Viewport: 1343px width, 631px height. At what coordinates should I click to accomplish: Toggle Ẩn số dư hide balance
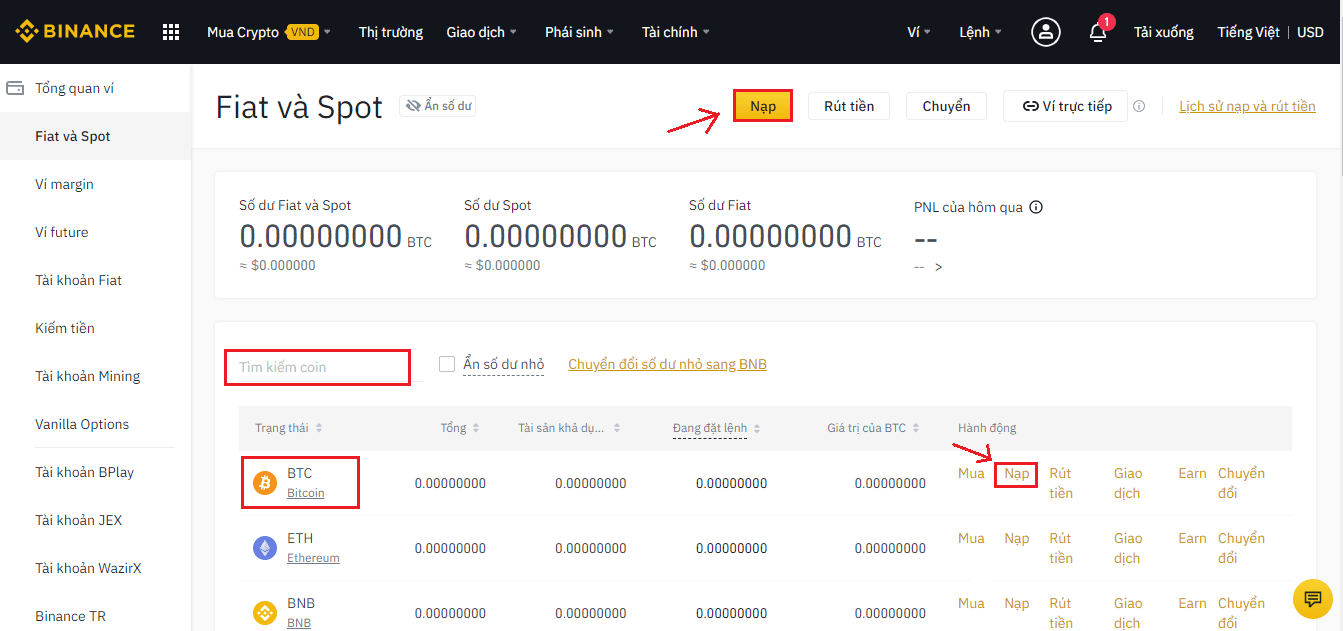438,106
